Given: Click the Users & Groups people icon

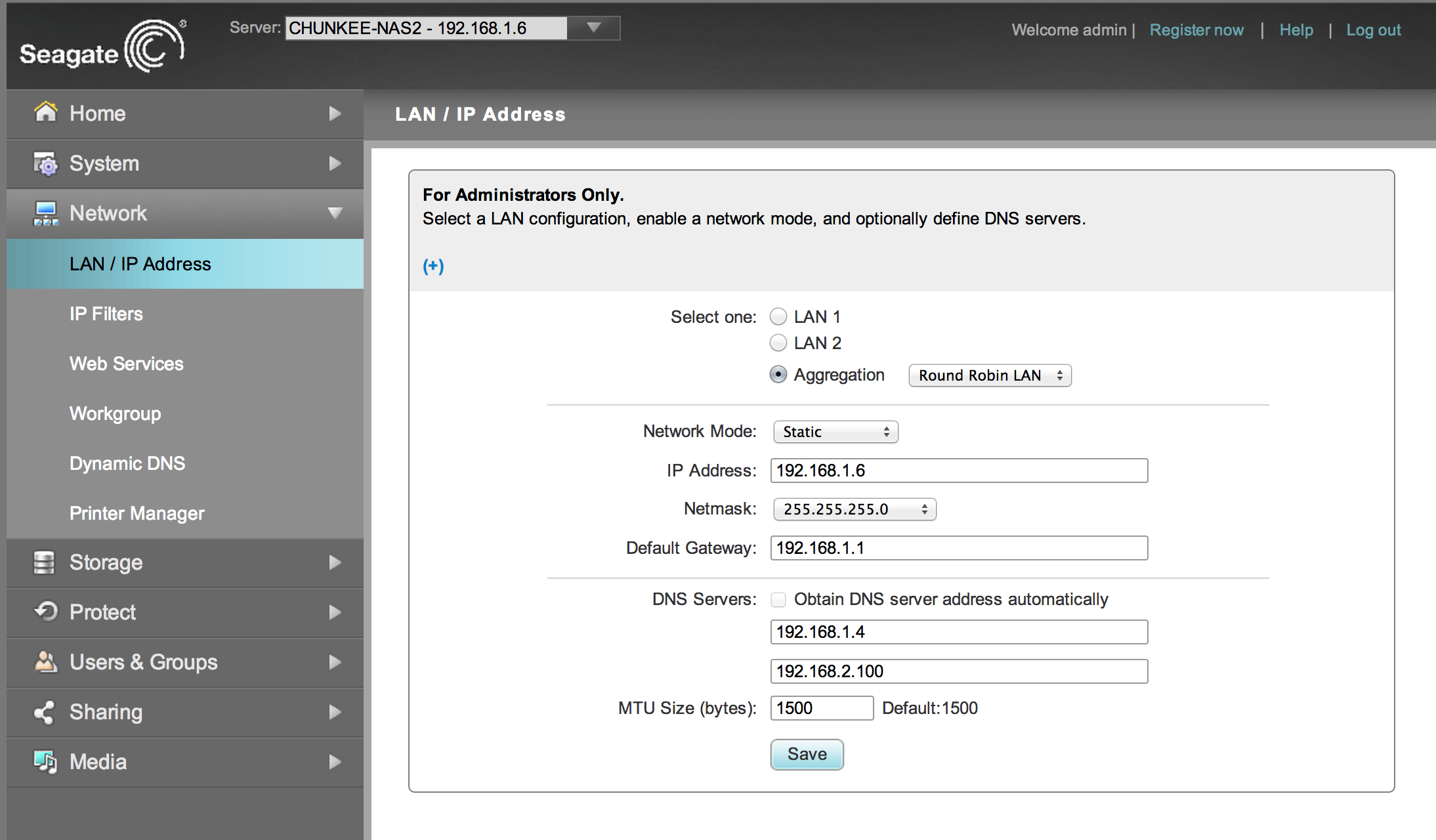Looking at the screenshot, I should click(x=45, y=661).
